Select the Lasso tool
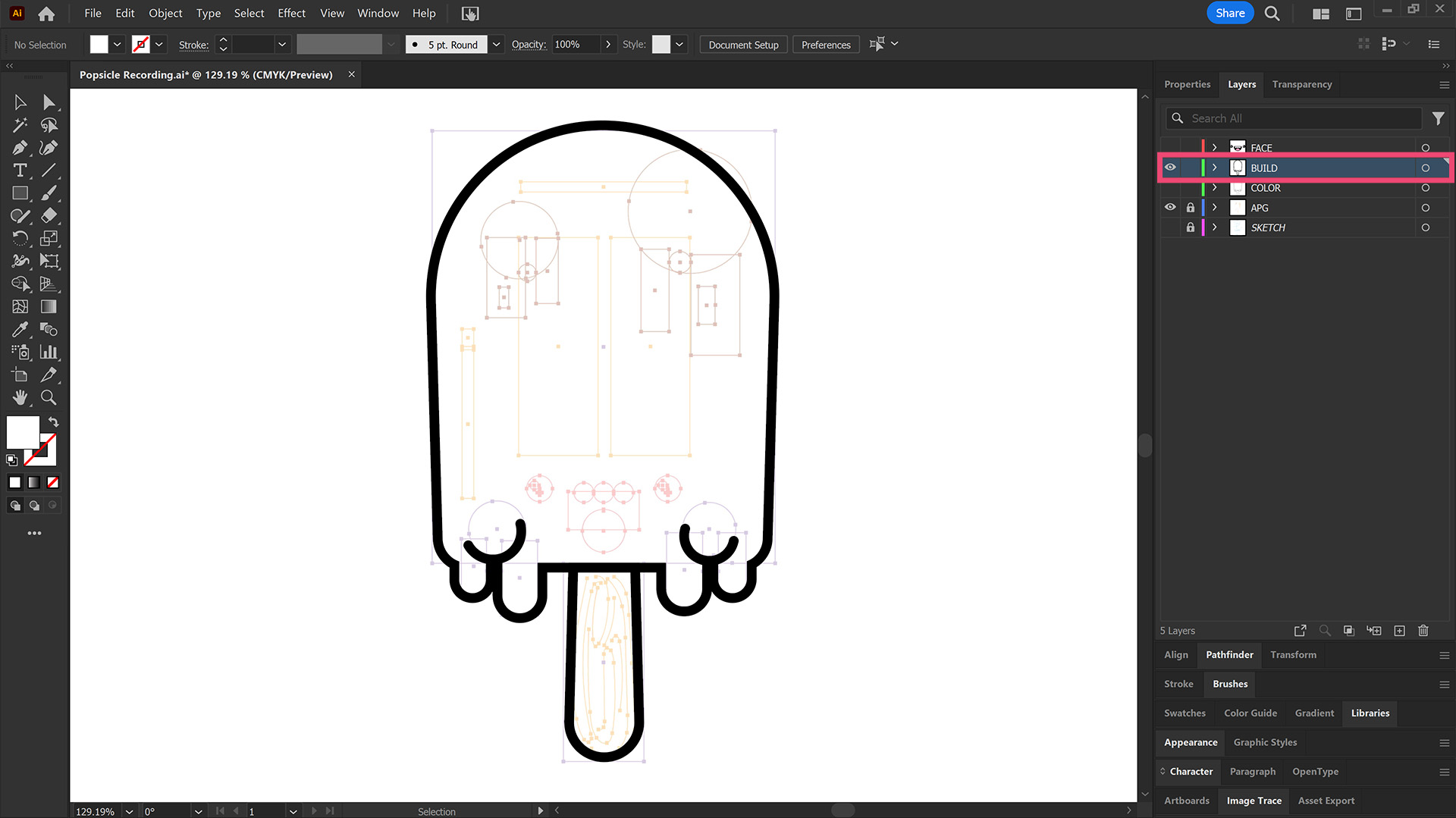Image resolution: width=1456 pixels, height=818 pixels. [x=49, y=125]
